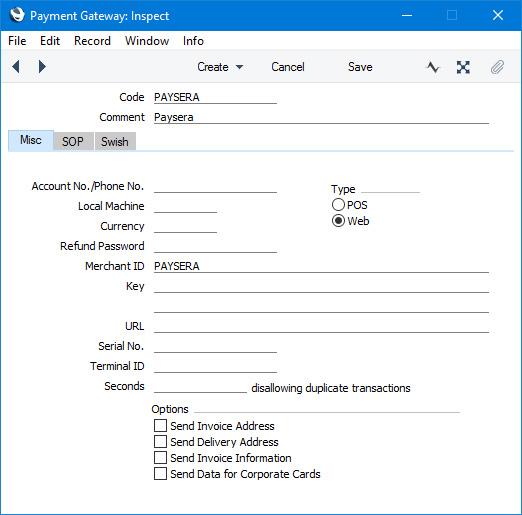The width and height of the screenshot is (522, 515).
Task: Enable Send Invoice Address option
Action: pyautogui.click(x=160, y=426)
